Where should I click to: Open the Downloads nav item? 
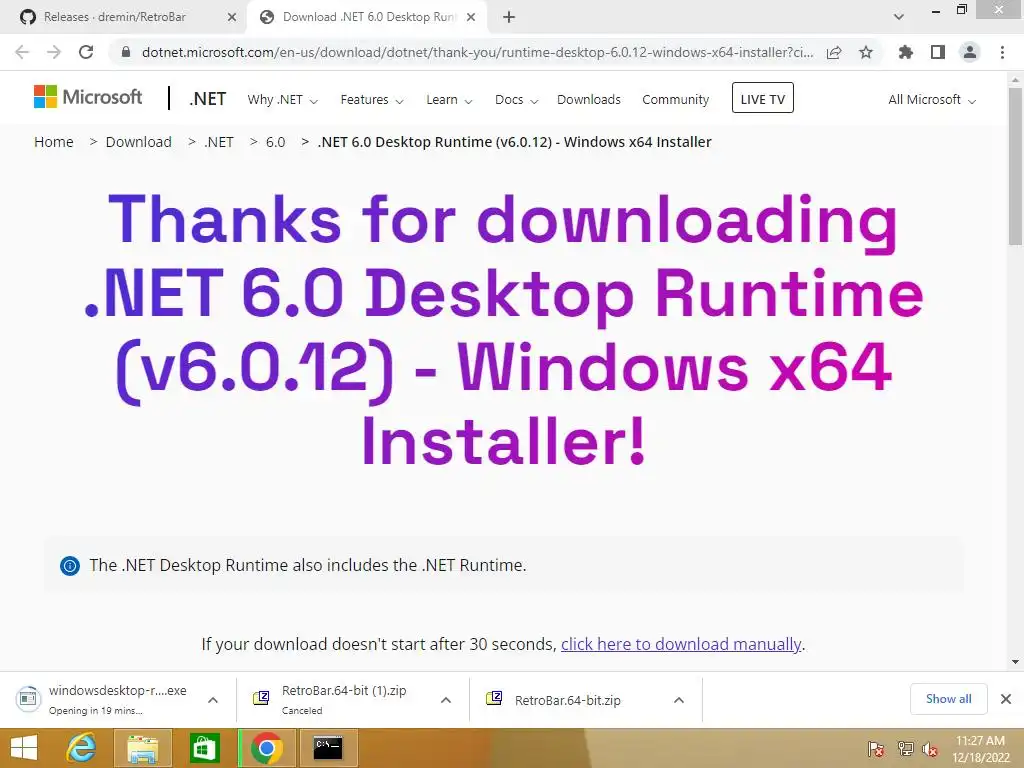pyautogui.click(x=588, y=100)
